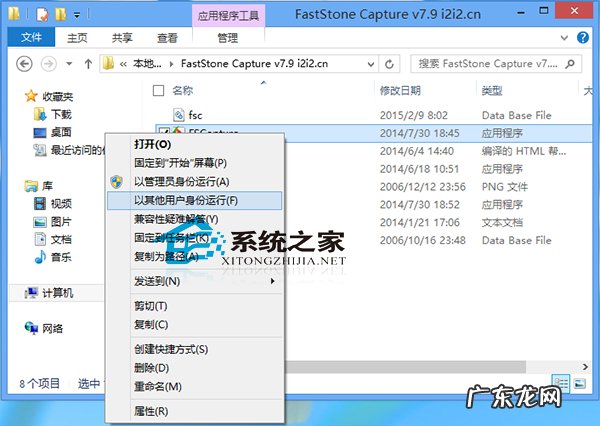This screenshot has height=426, width=600.
Task: Choose Create shortcut (S)
Action: pos(194,349)
